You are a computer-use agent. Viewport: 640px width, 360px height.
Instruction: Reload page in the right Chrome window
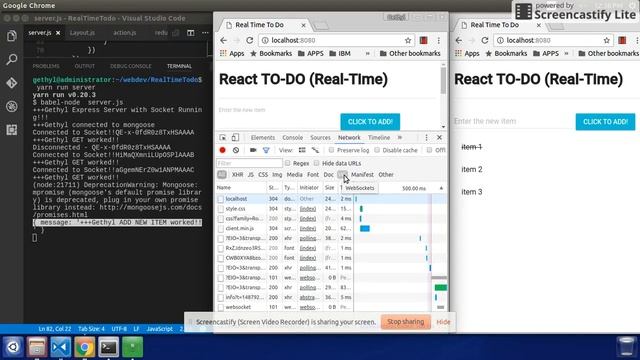point(484,40)
